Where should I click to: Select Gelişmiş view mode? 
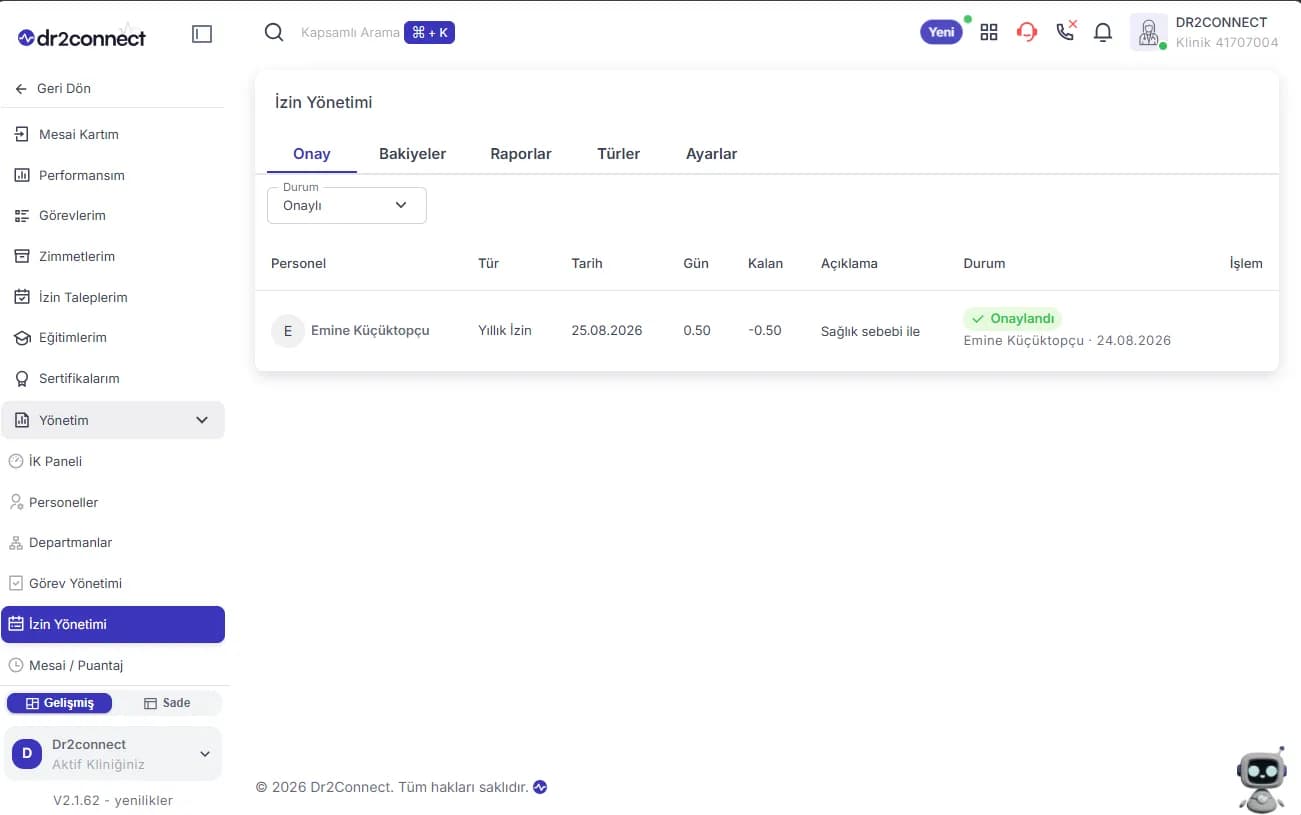(x=60, y=703)
